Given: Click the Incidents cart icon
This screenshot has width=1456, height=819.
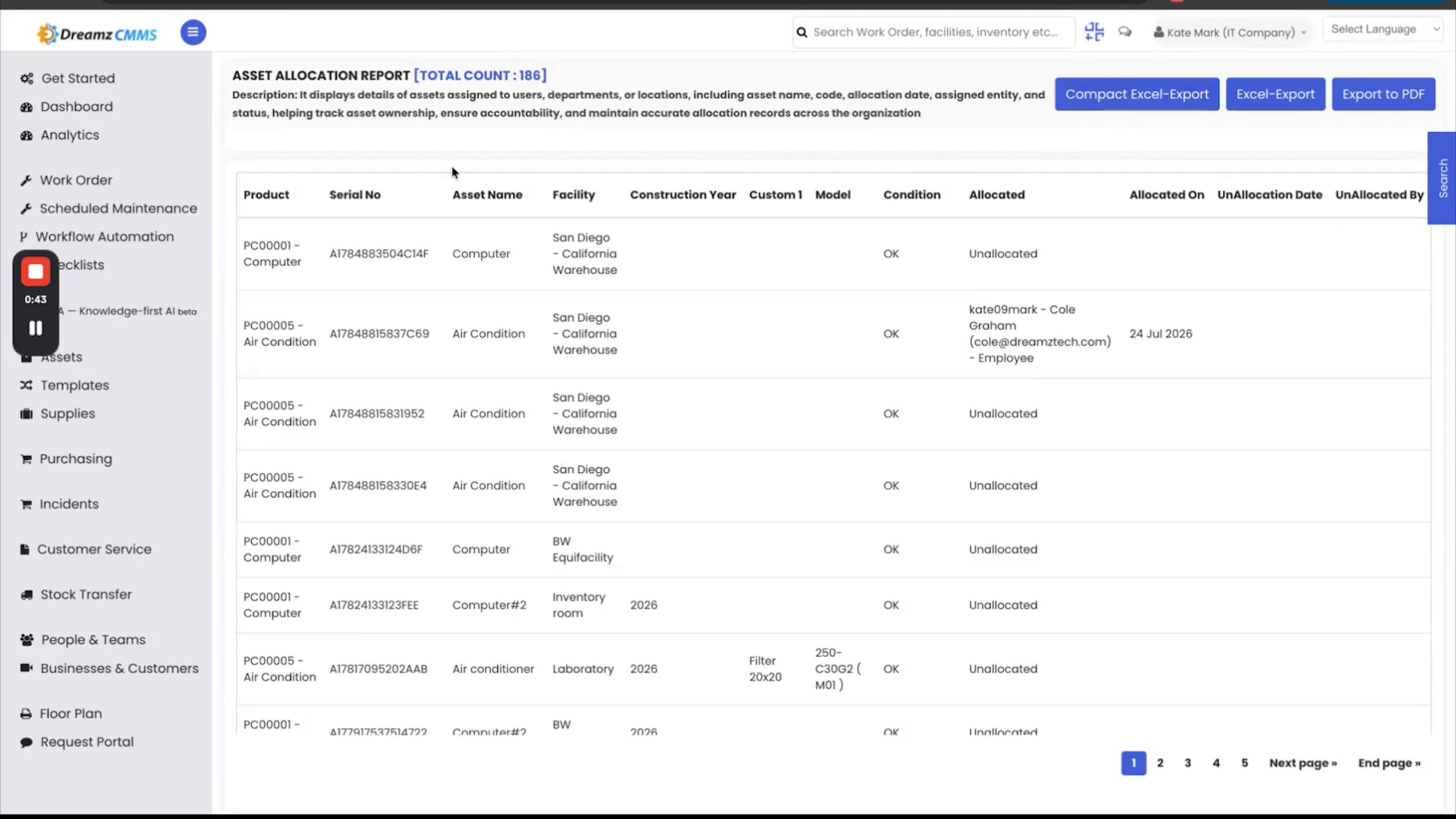Looking at the screenshot, I should (x=26, y=504).
